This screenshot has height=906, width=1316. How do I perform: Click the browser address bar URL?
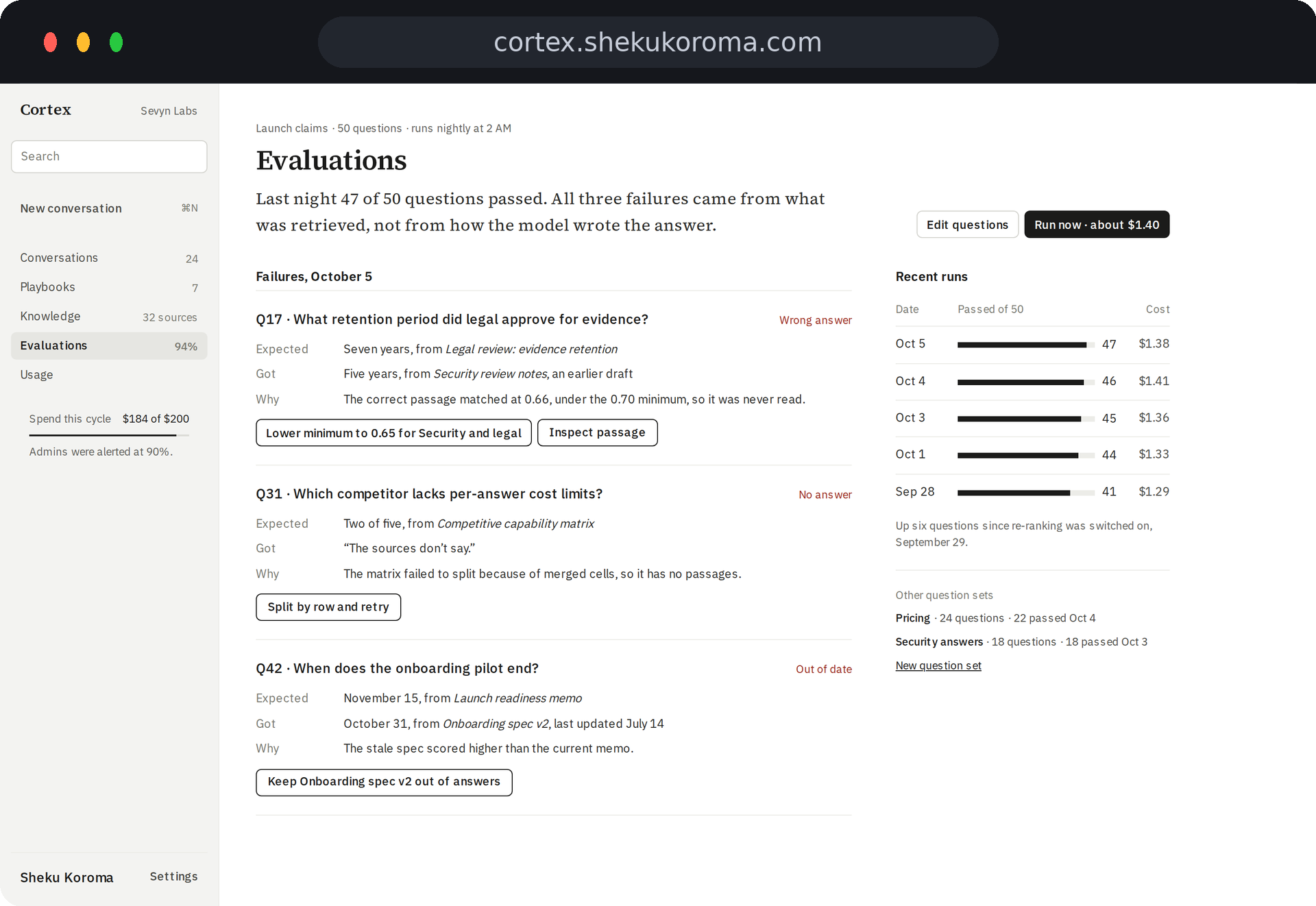[x=658, y=42]
